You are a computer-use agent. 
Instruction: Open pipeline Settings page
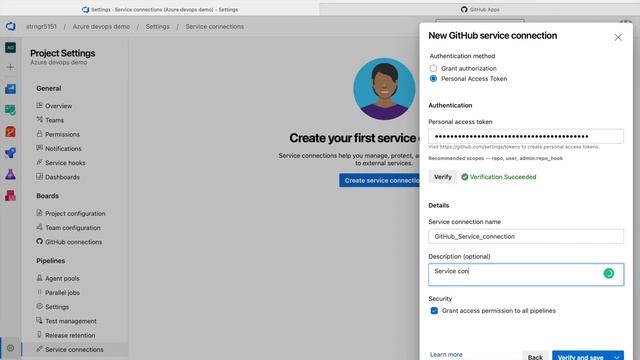coord(57,307)
